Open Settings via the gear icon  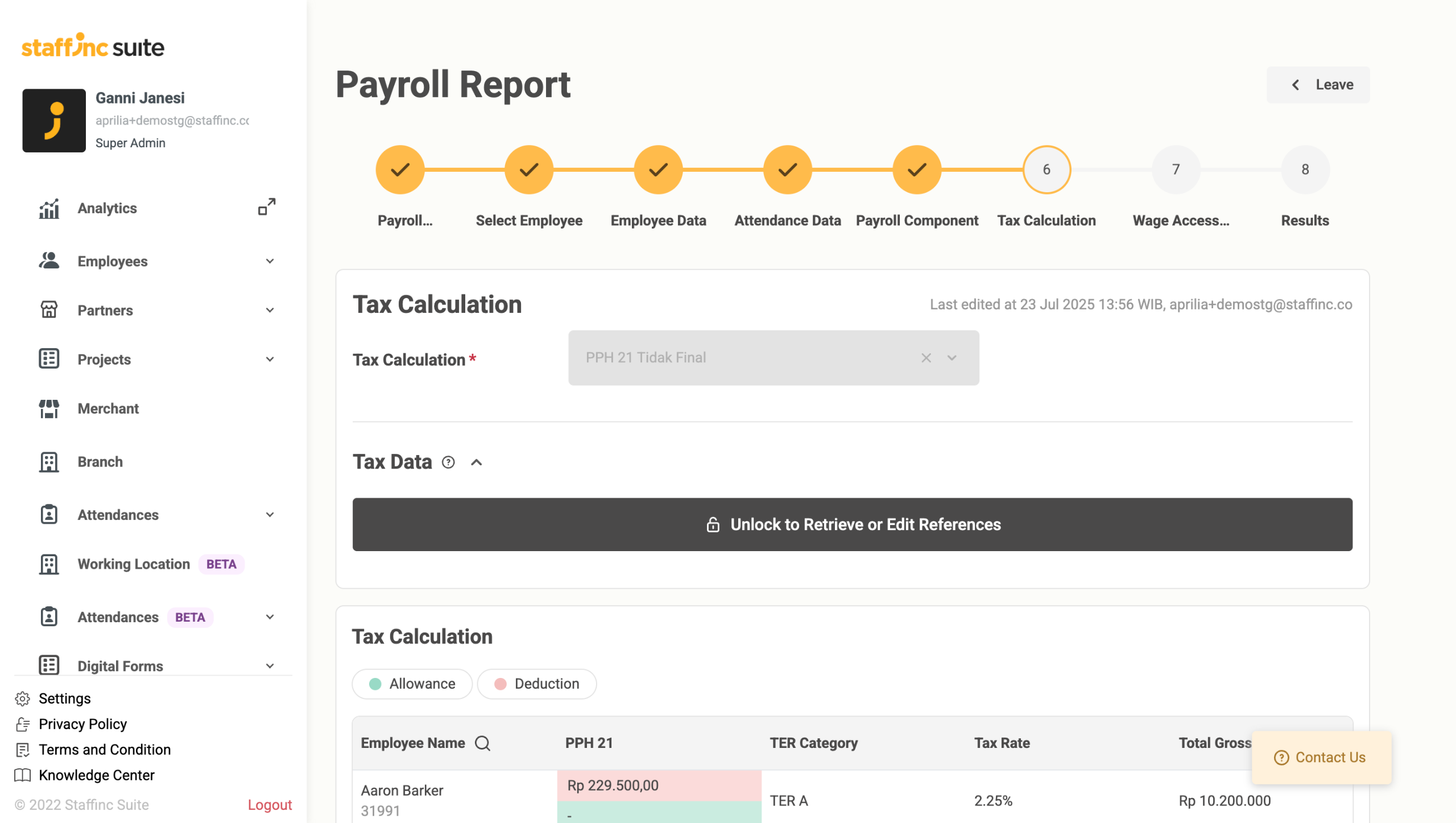click(x=23, y=698)
